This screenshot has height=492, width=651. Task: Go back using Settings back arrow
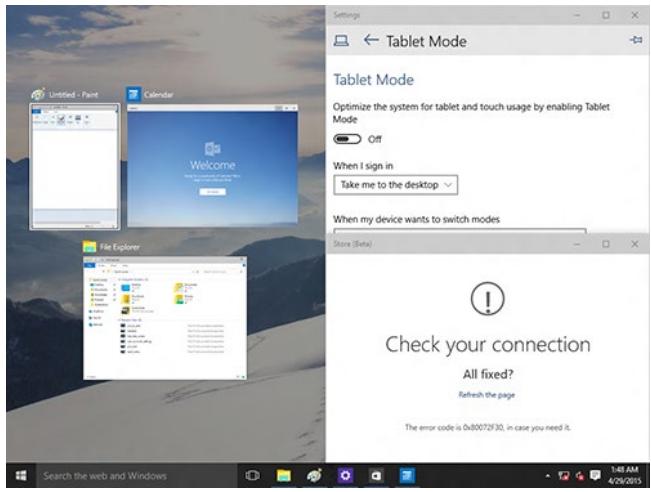pyautogui.click(x=371, y=41)
